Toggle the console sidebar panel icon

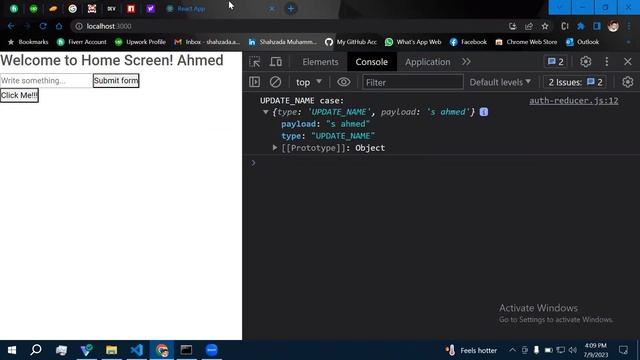click(x=255, y=82)
